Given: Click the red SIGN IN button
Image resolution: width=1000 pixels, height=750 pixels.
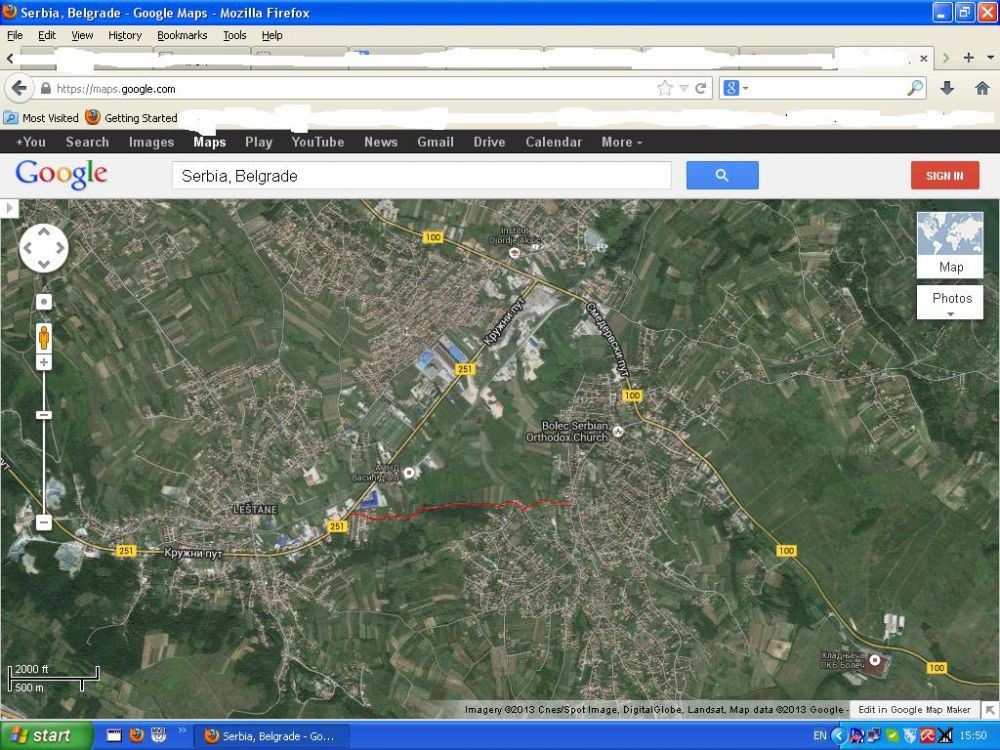Looking at the screenshot, I should pos(945,175).
